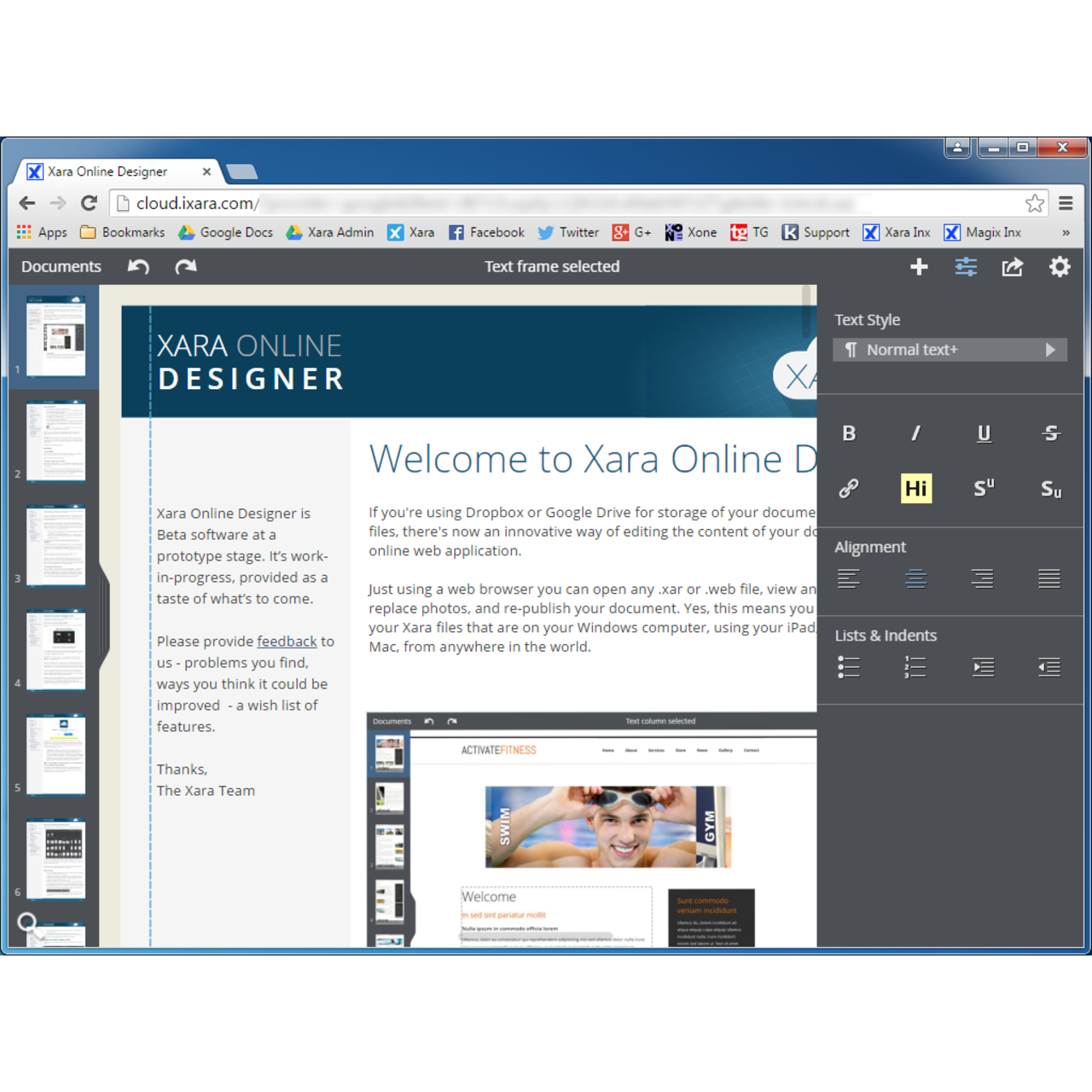Click the Undo arrow
The width and height of the screenshot is (1092, 1092).
138,267
